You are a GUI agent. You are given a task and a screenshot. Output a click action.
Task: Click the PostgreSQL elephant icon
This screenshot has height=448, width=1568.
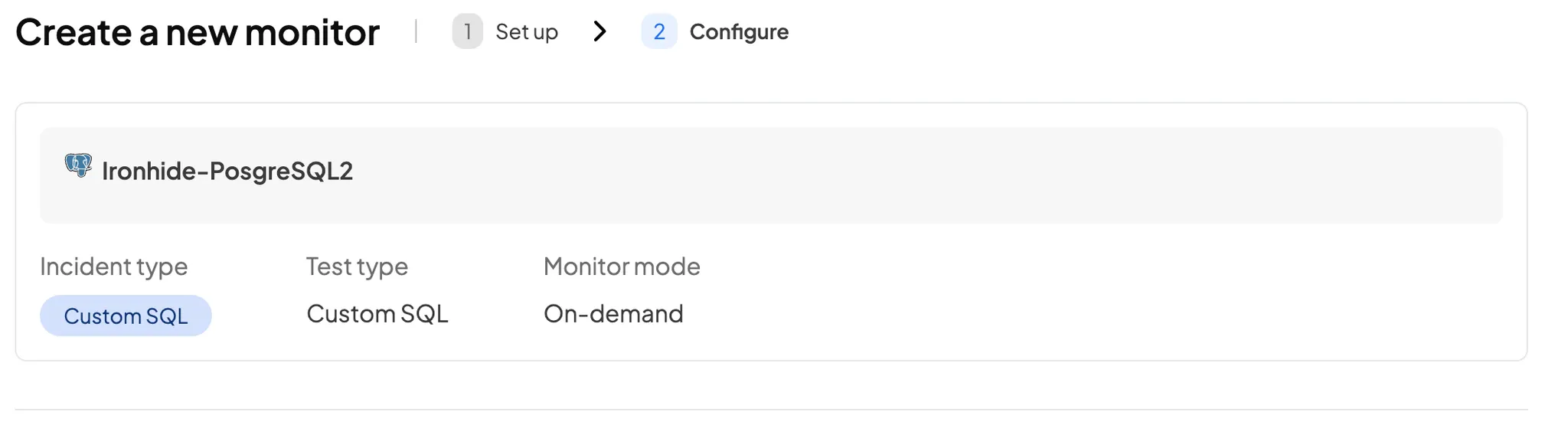[78, 165]
